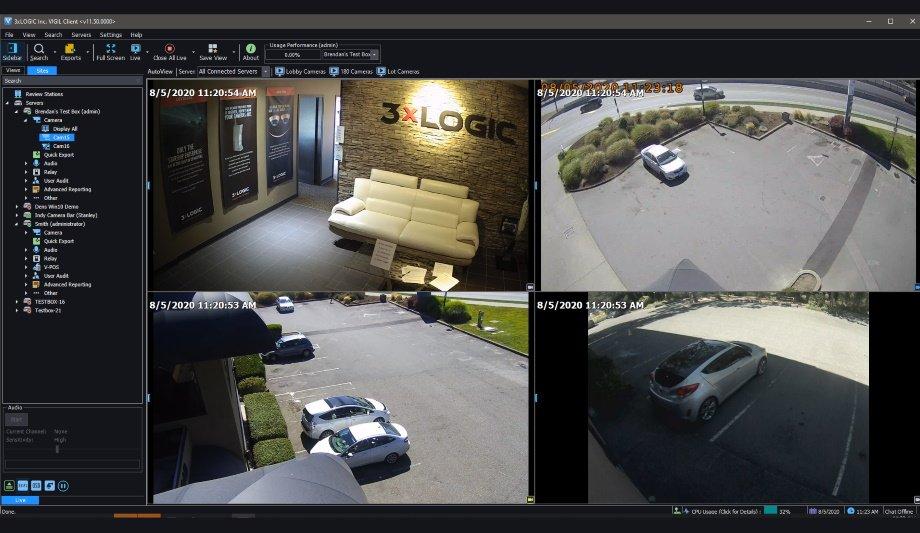Open the Search tool in toolbar

pos(39,52)
